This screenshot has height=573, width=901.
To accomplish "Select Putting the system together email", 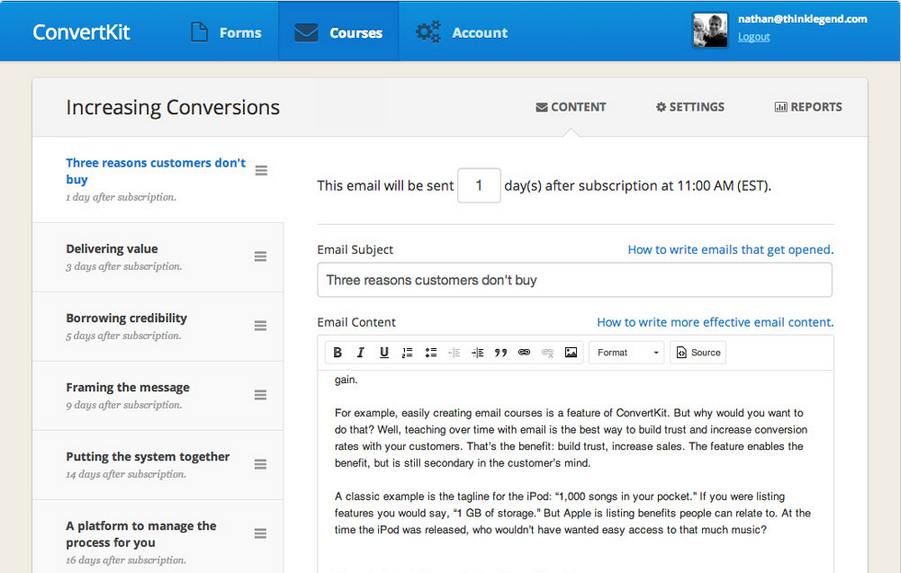I will coord(157,465).
